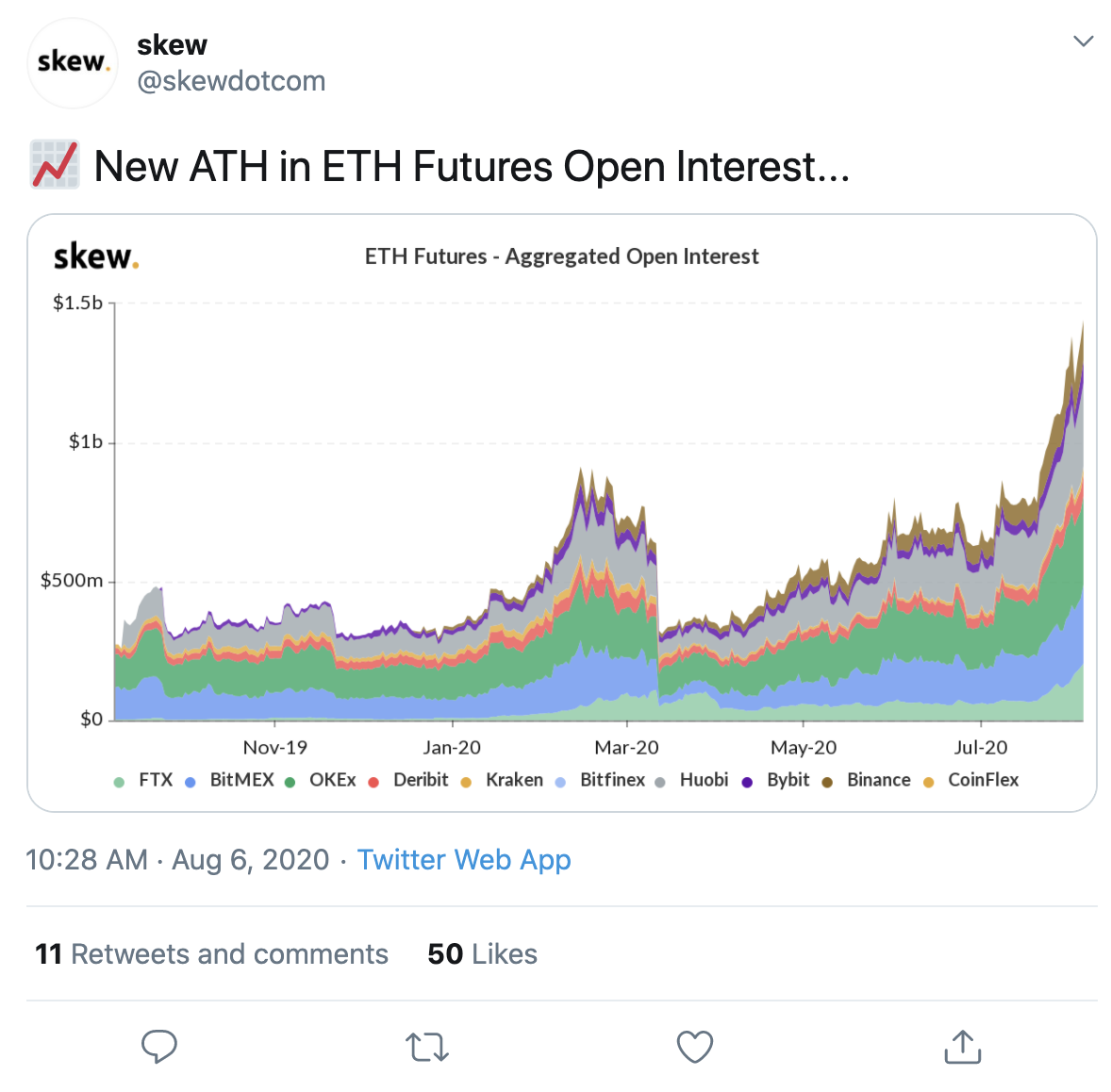The image size is (1111, 1092).
Task: Click the skew logo inside chart
Action: (x=96, y=256)
